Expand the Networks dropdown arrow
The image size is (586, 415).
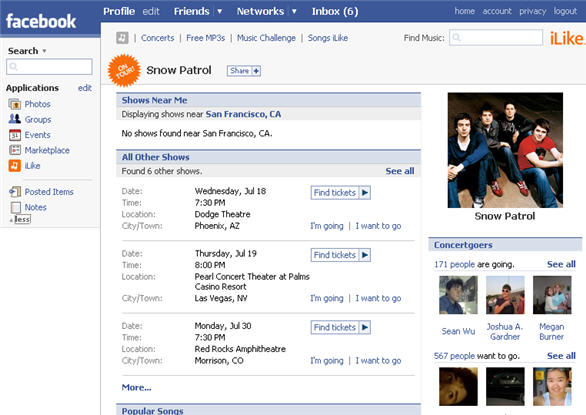coord(294,12)
